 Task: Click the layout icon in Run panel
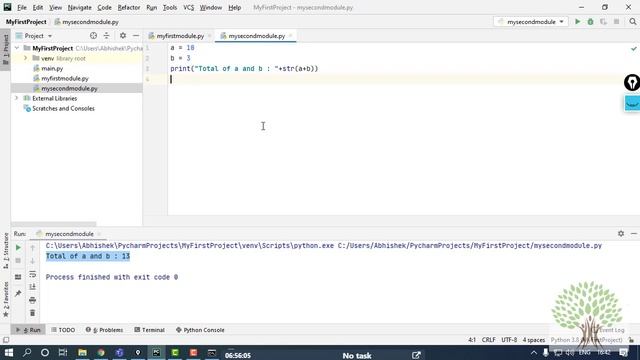(18, 277)
